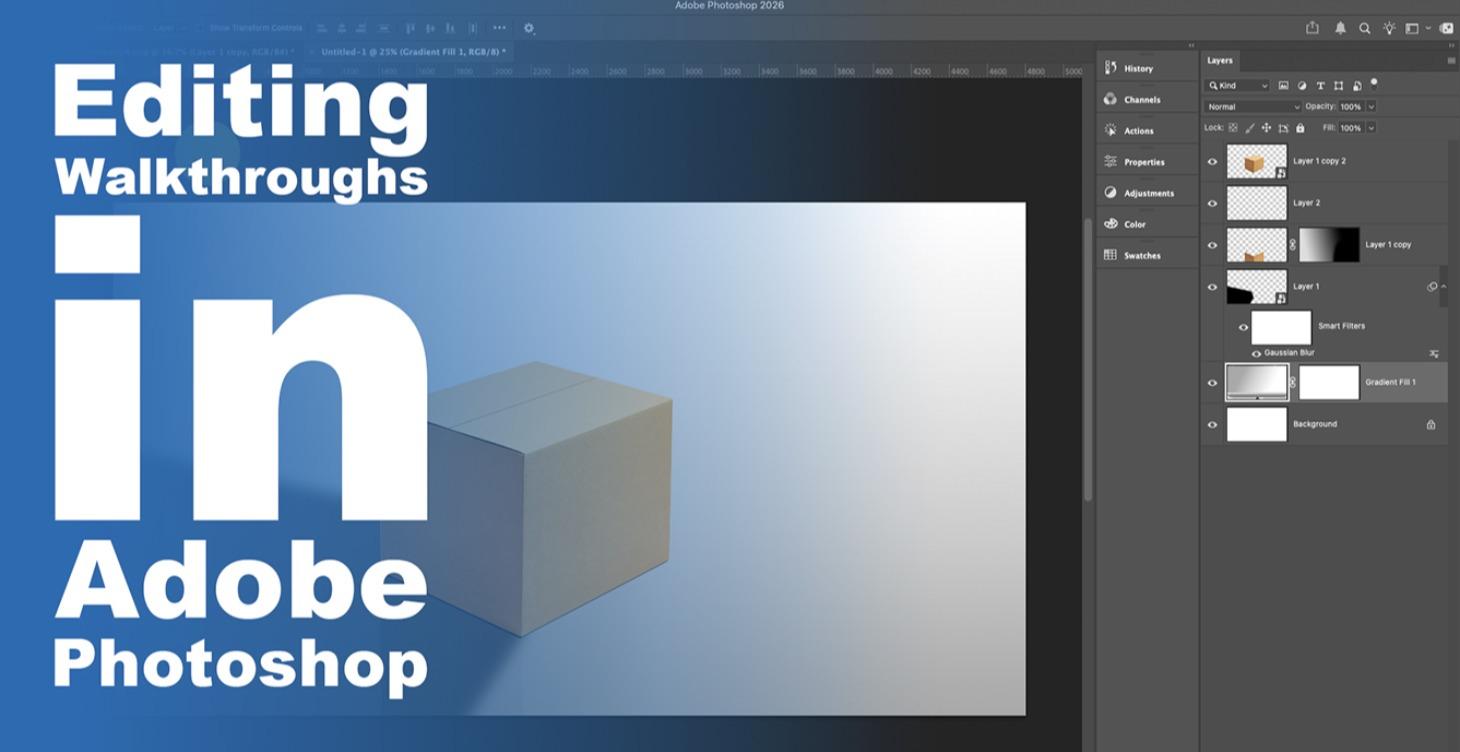This screenshot has height=752, width=1460.
Task: Select the Layer 2 thumbnail
Action: tap(1257, 203)
